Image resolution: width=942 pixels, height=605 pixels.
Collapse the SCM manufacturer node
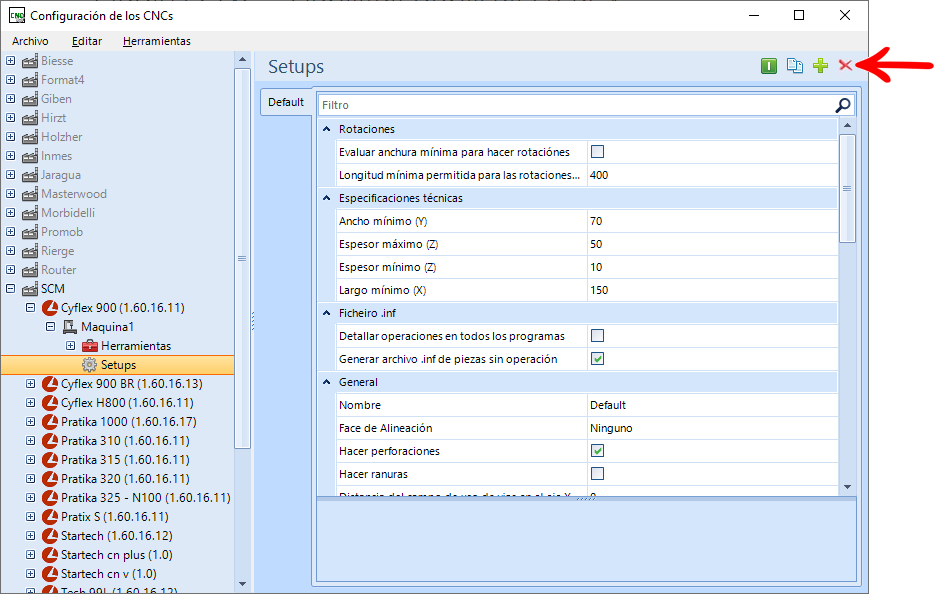coord(10,289)
